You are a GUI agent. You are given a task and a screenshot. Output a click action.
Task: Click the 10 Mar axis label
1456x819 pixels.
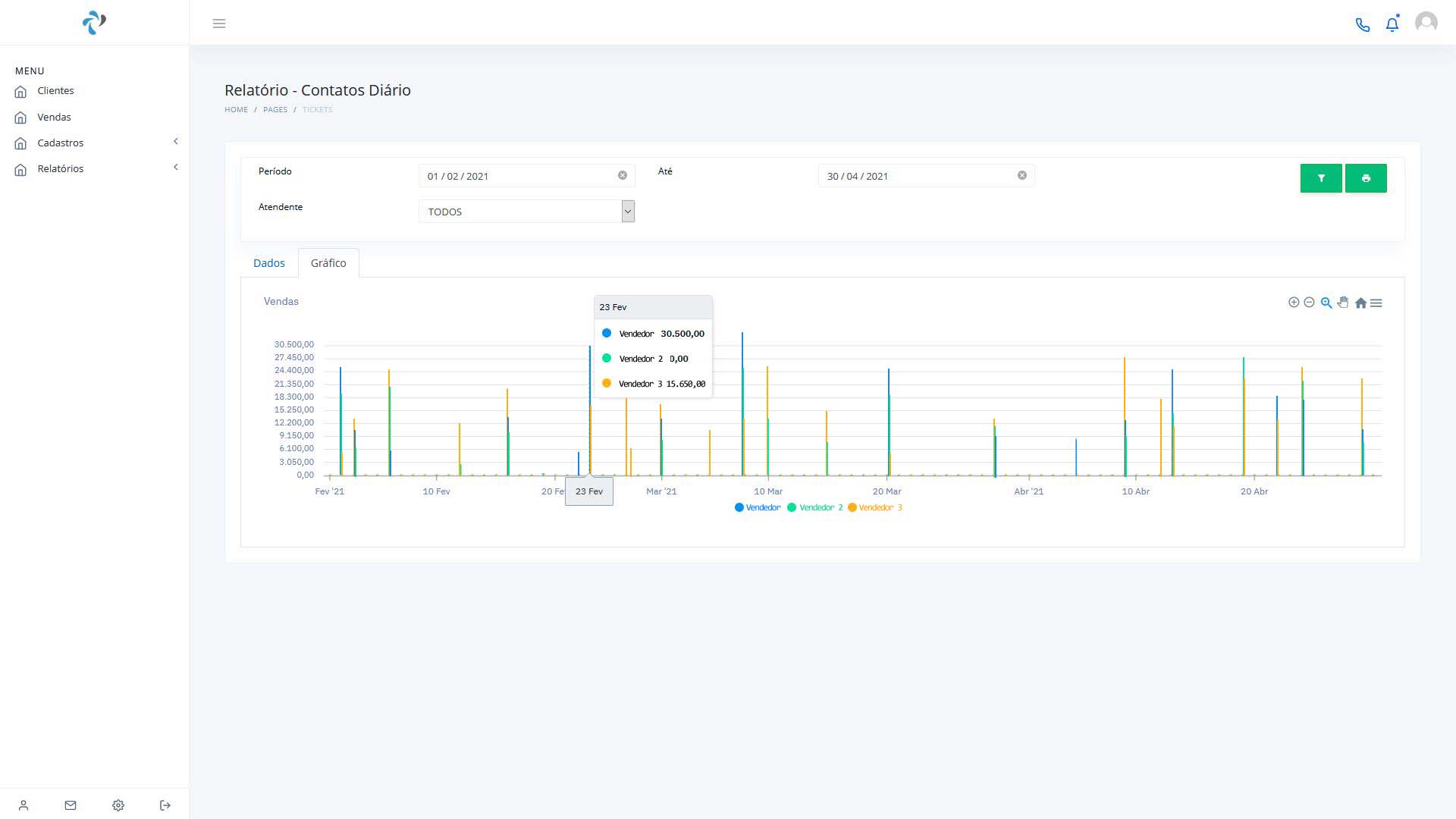pyautogui.click(x=768, y=491)
